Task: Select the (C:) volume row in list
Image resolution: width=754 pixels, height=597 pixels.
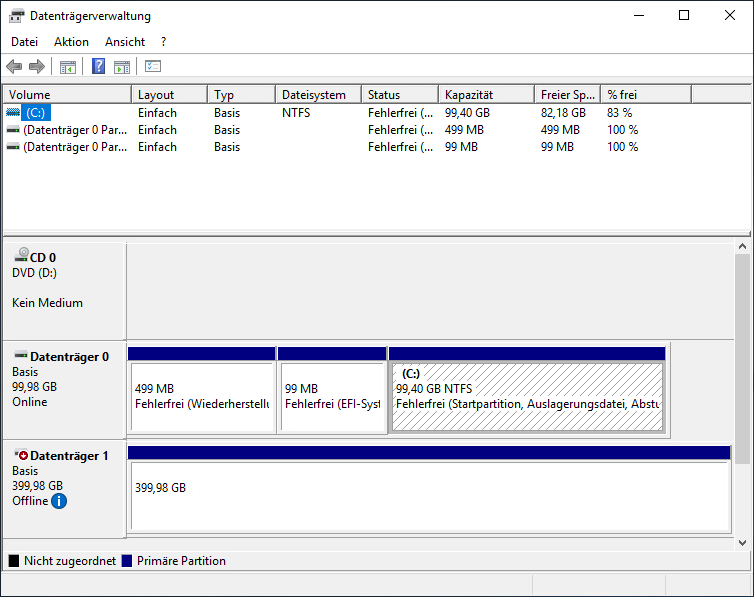Action: [x=36, y=113]
